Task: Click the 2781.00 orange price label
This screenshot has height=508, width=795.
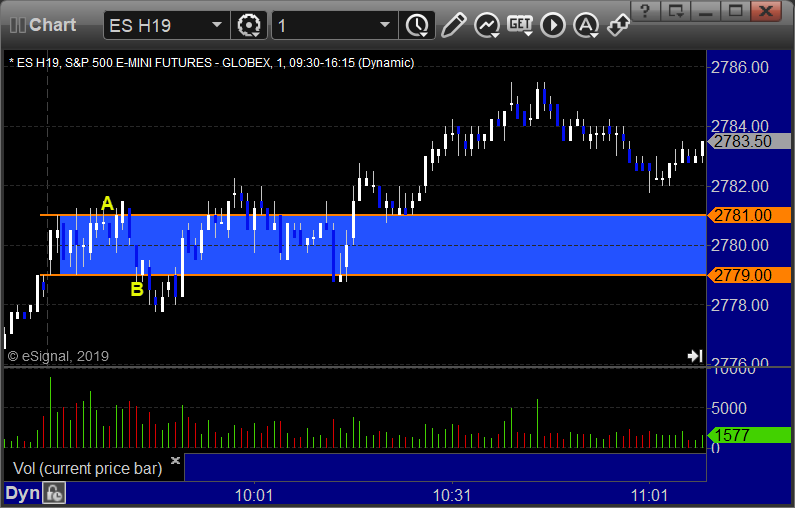Action: (x=749, y=215)
